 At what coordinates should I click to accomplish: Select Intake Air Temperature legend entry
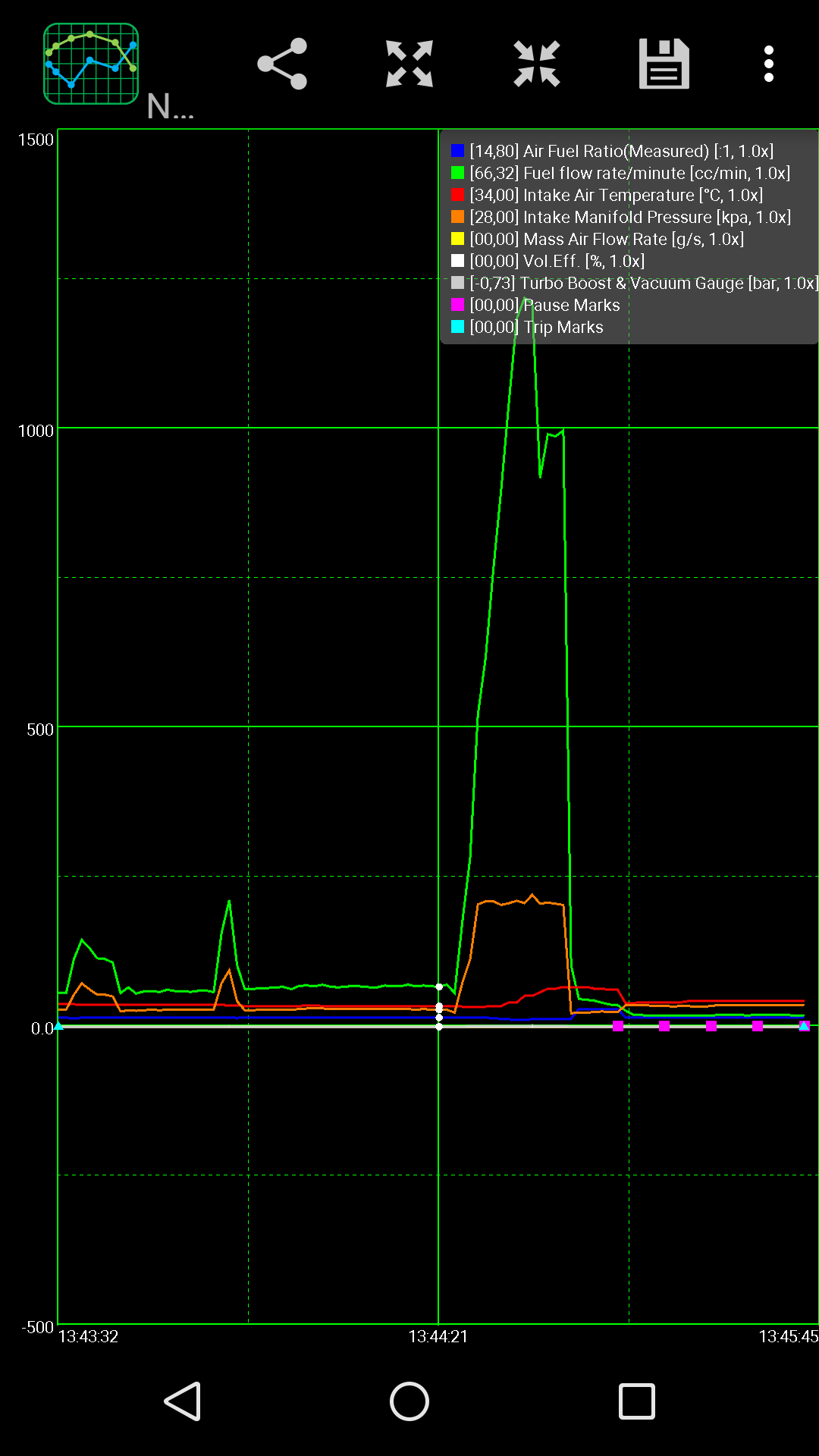616,195
